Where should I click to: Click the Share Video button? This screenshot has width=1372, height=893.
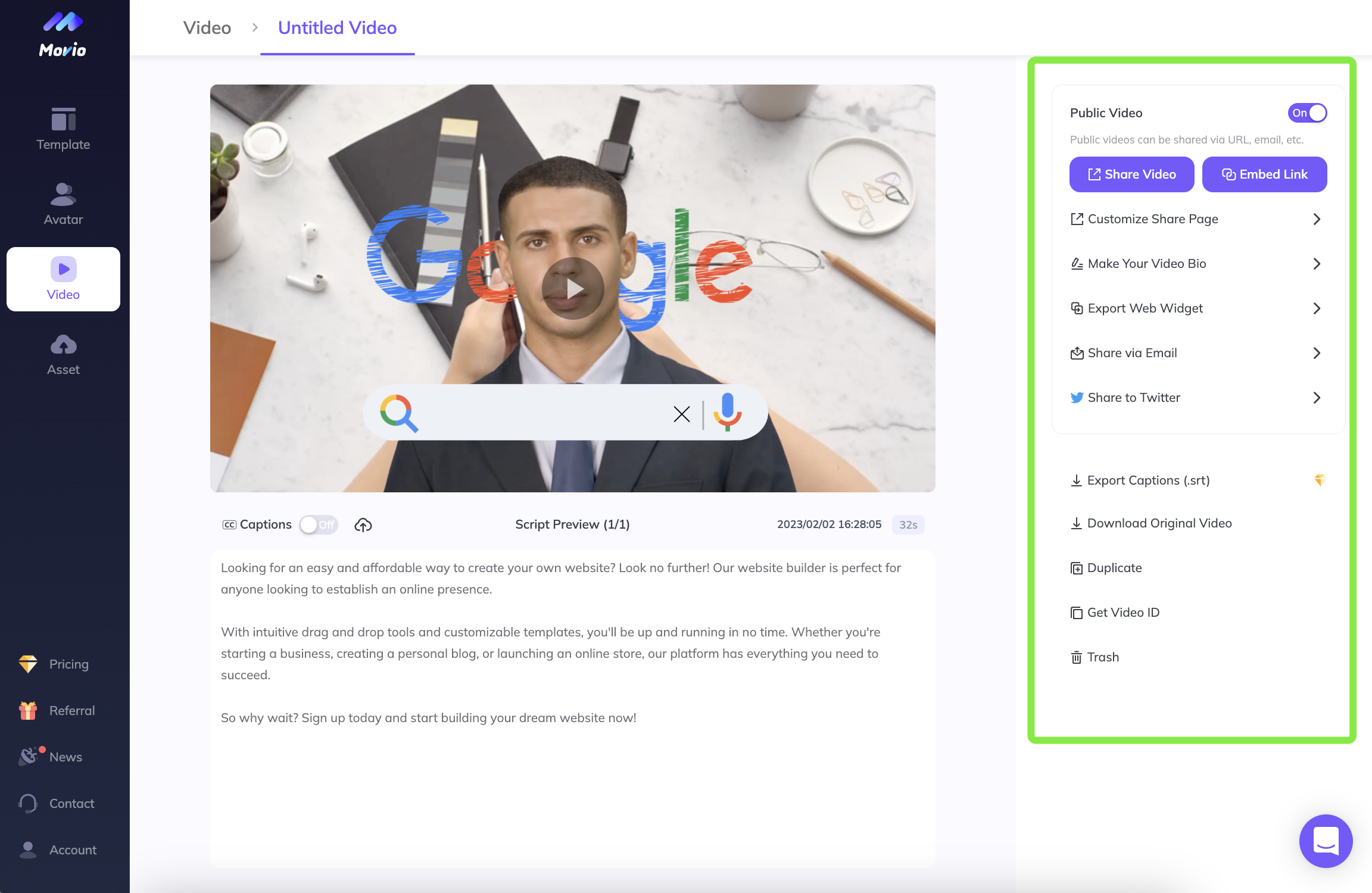[1131, 174]
